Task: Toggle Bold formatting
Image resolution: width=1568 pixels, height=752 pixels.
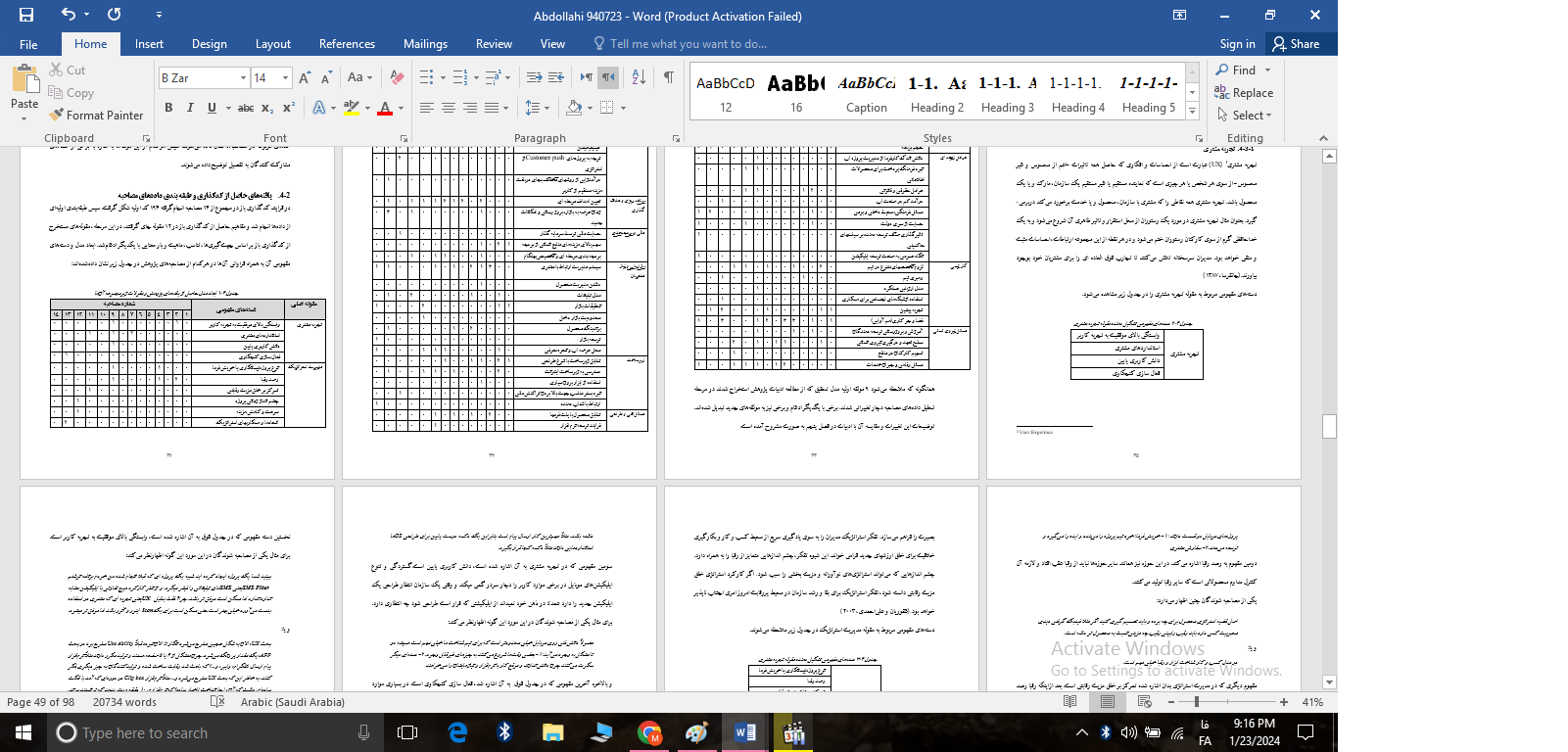Action: pyautogui.click(x=168, y=108)
